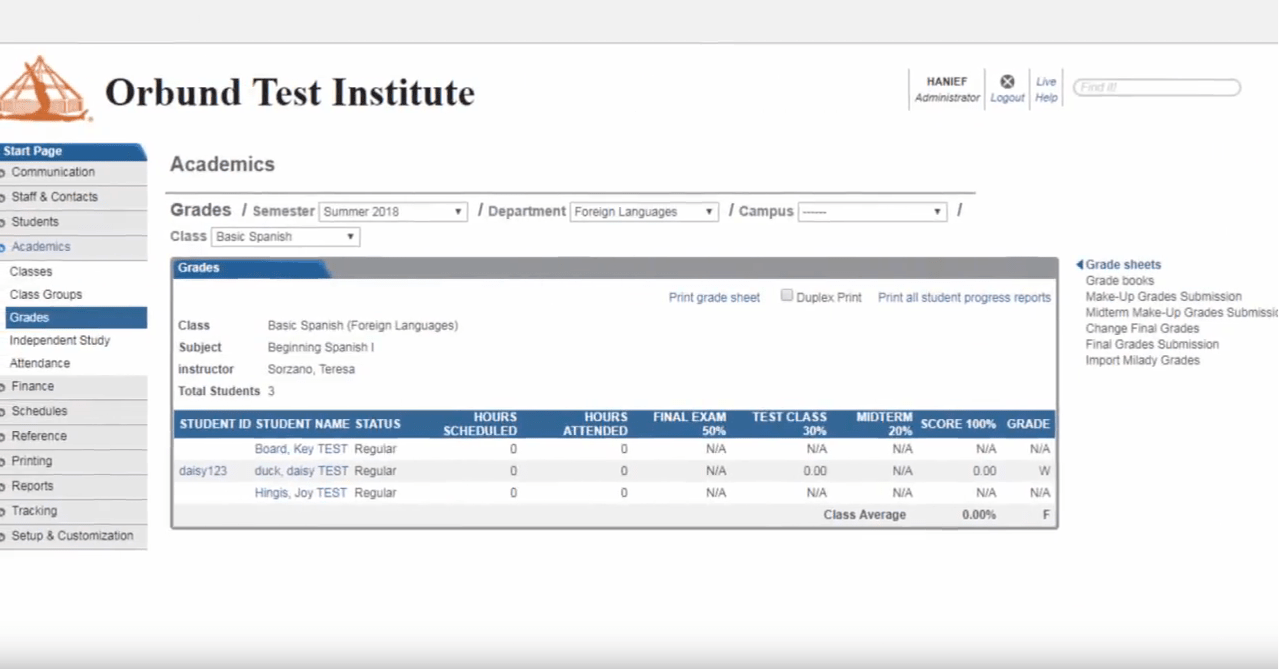Click the Find it search field
This screenshot has height=669, width=1279.
pyautogui.click(x=1156, y=87)
